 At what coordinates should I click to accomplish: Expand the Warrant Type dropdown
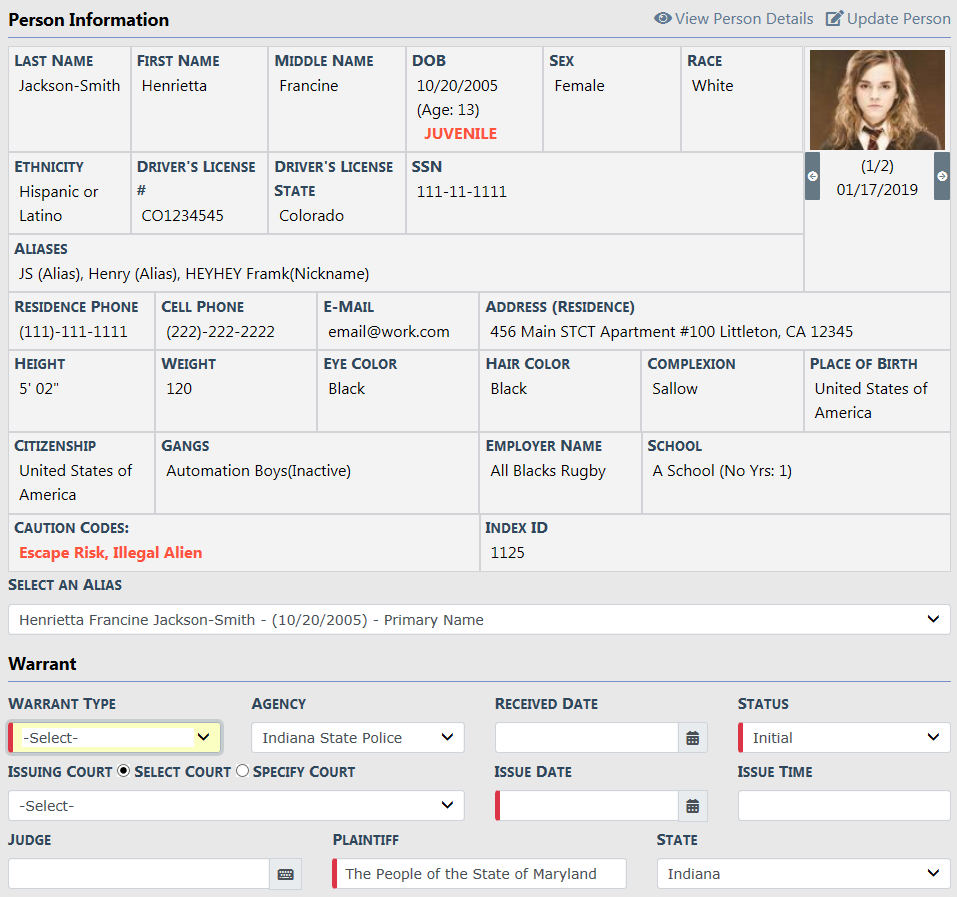[115, 738]
